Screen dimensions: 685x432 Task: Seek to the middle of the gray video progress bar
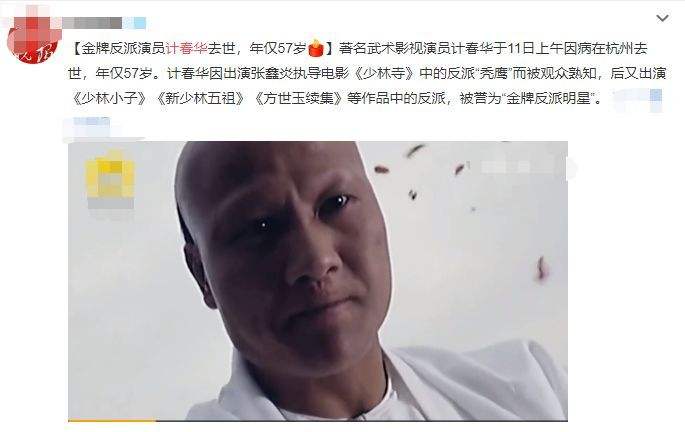coord(318,420)
